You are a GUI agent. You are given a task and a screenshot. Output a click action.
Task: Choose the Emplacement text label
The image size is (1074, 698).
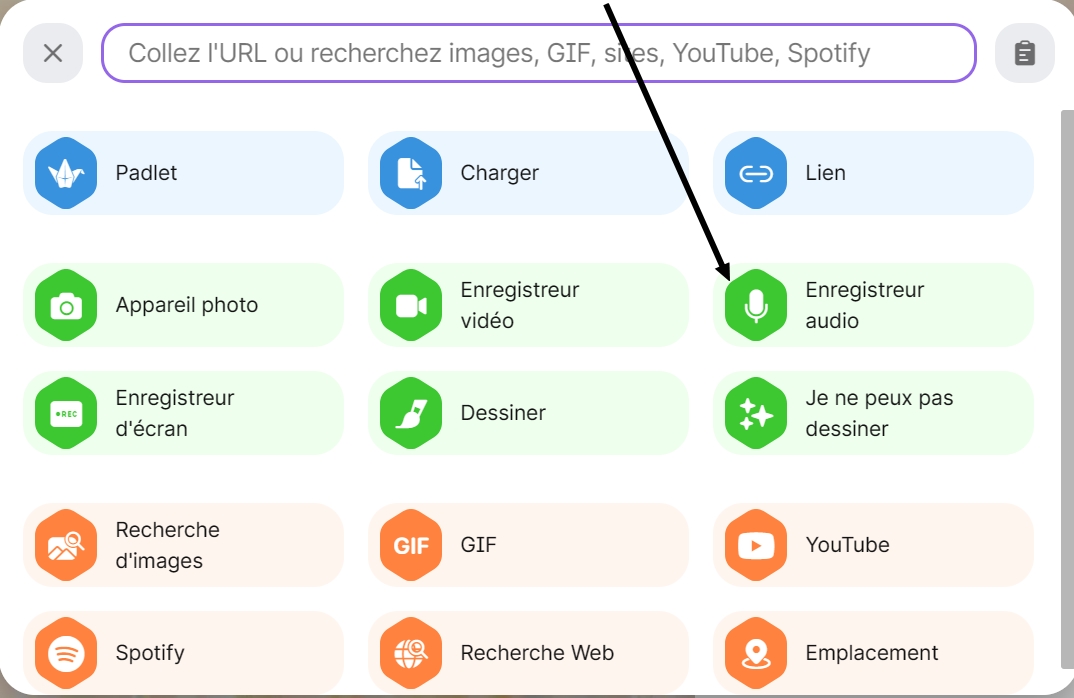pos(871,653)
